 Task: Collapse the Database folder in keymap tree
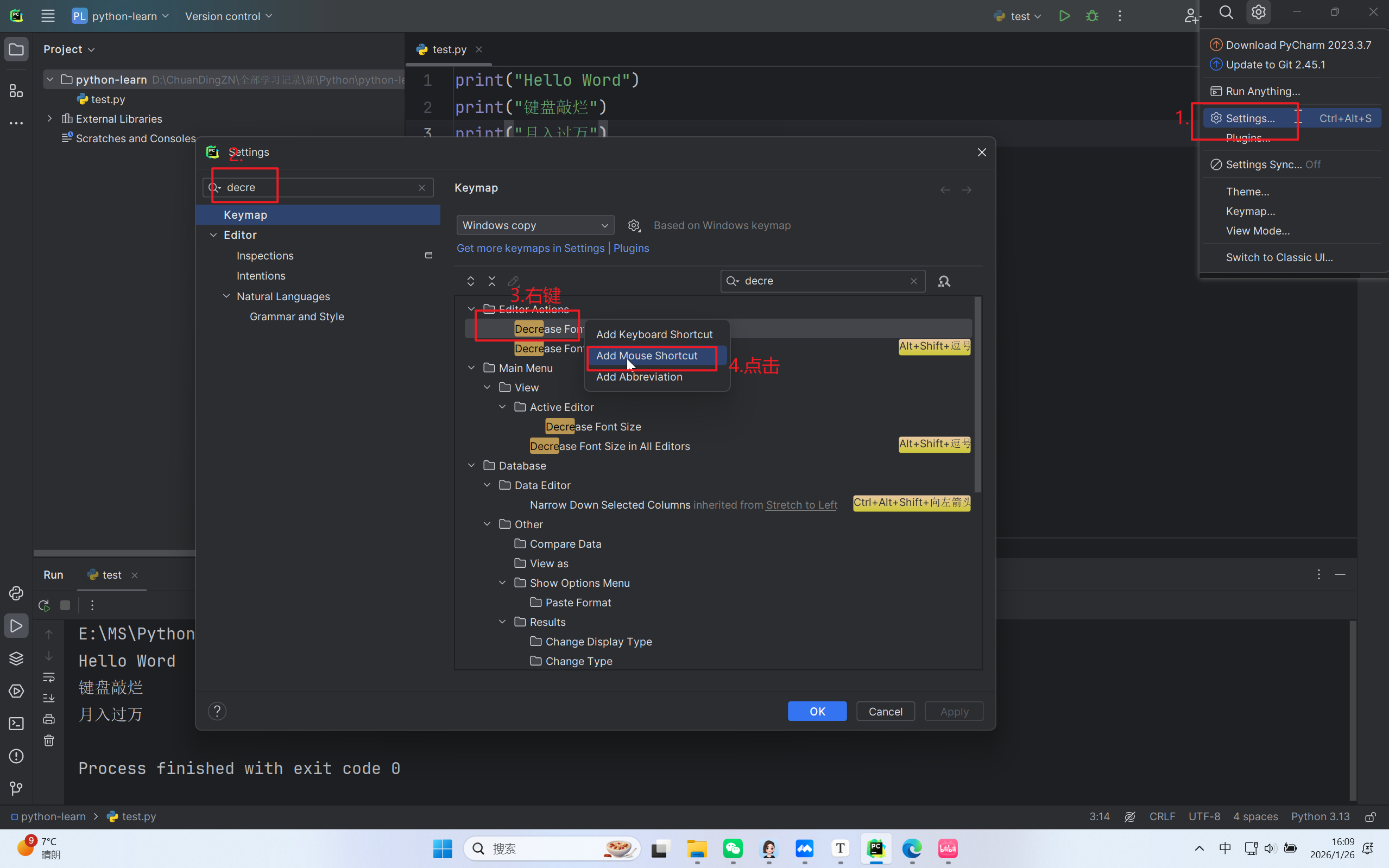point(471,466)
